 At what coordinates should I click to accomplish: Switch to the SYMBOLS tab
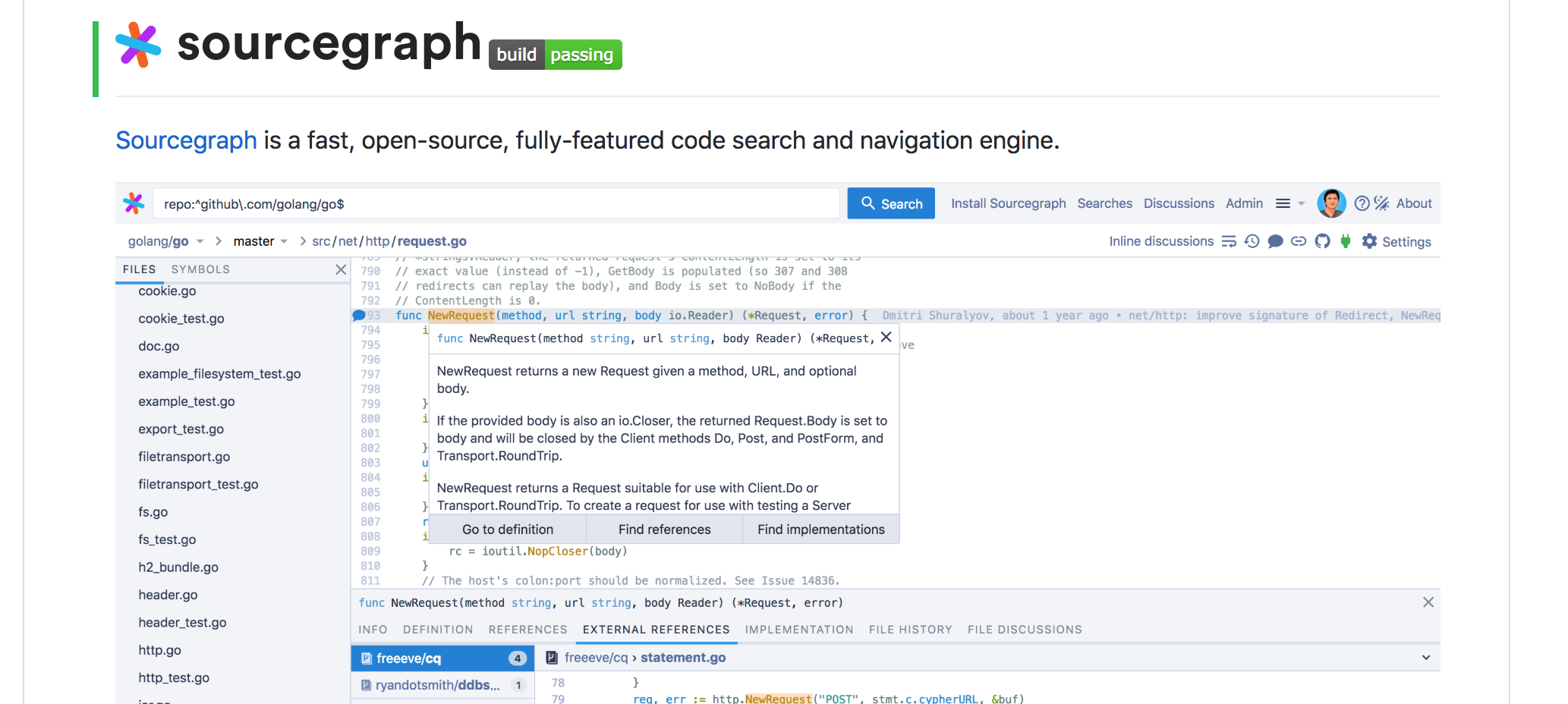[x=200, y=269]
